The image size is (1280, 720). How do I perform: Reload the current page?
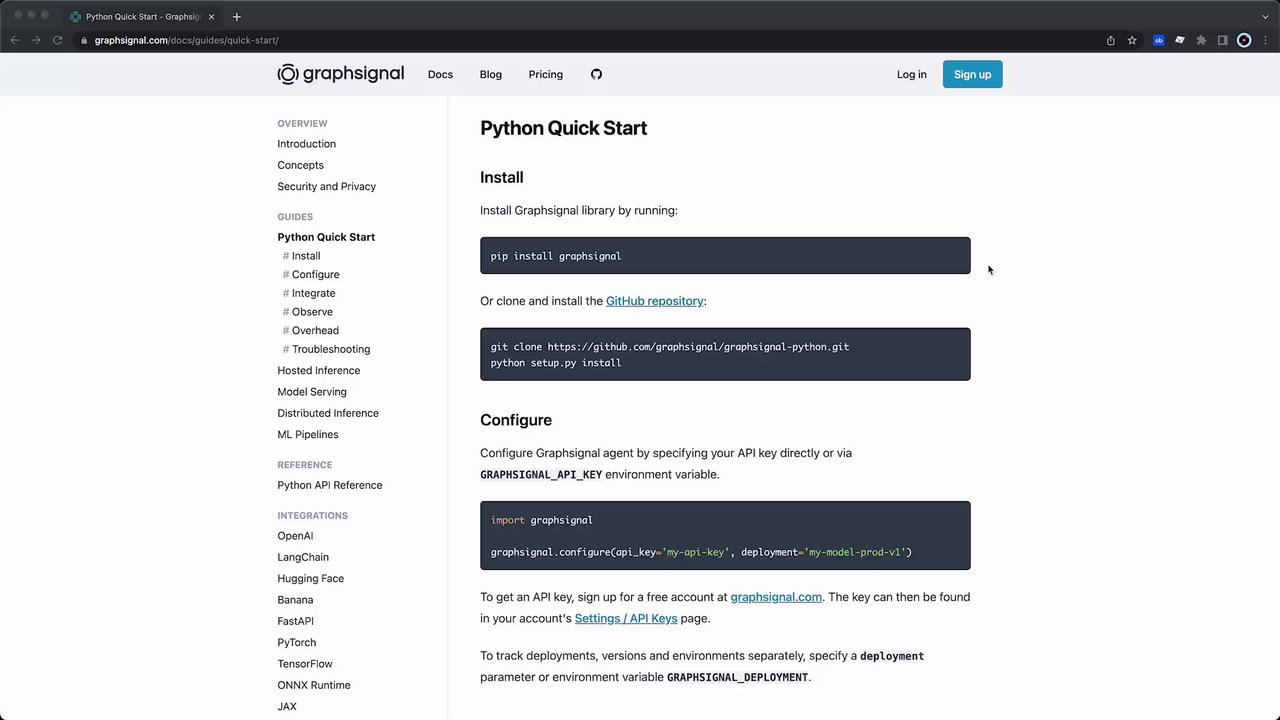[x=58, y=40]
